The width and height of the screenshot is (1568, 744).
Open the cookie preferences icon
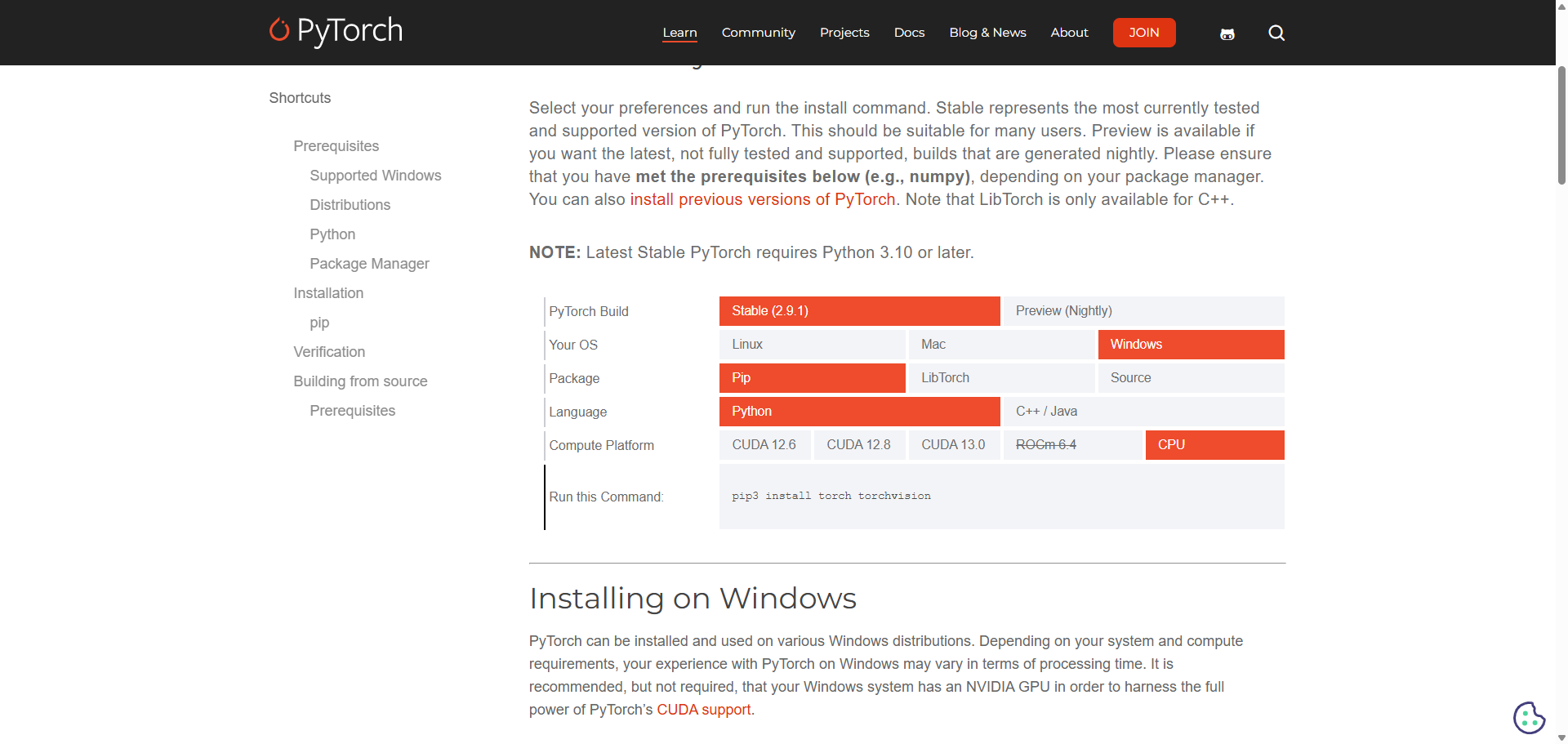click(1529, 718)
